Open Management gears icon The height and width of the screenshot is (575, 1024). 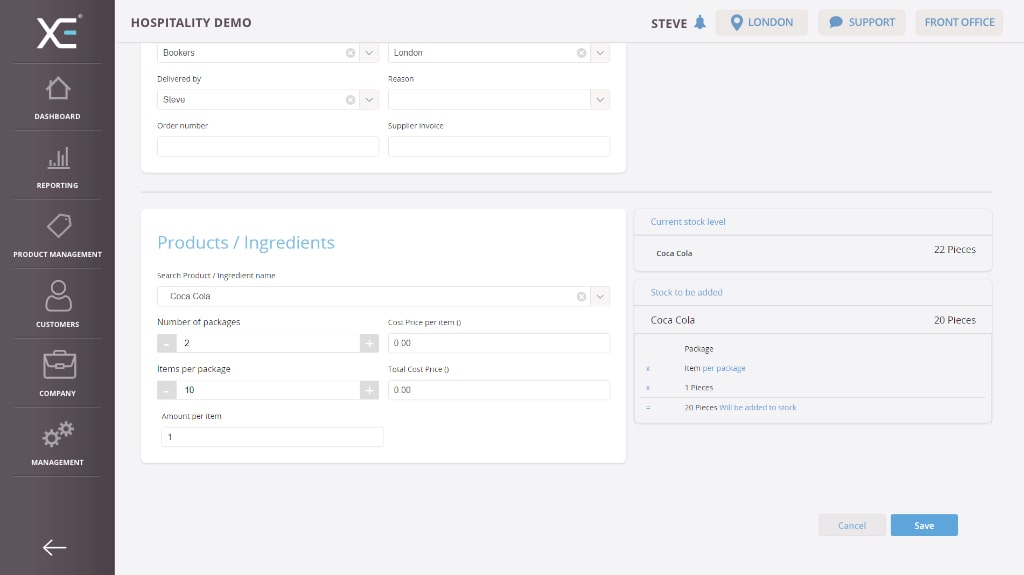(57, 434)
